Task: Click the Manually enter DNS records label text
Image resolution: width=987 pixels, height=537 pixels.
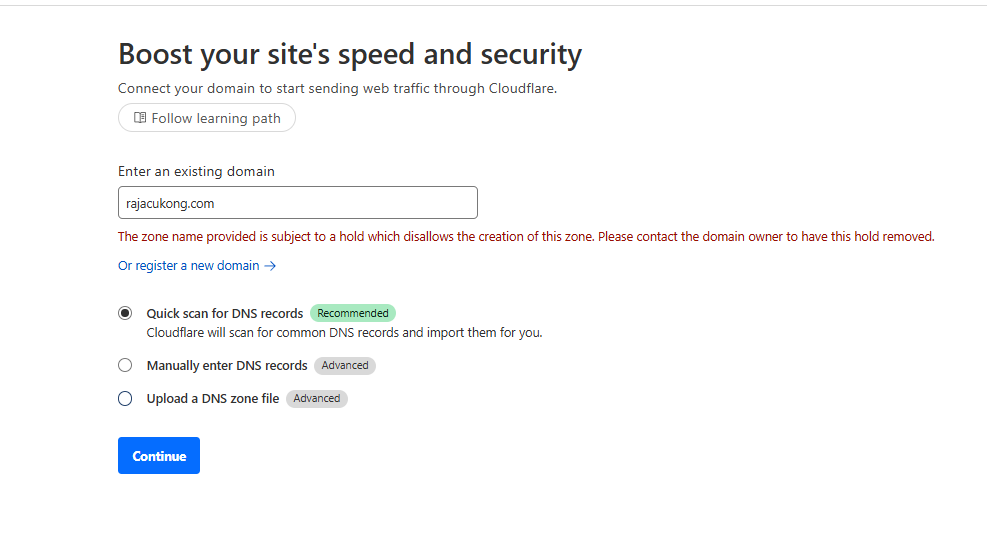Action: pos(227,366)
